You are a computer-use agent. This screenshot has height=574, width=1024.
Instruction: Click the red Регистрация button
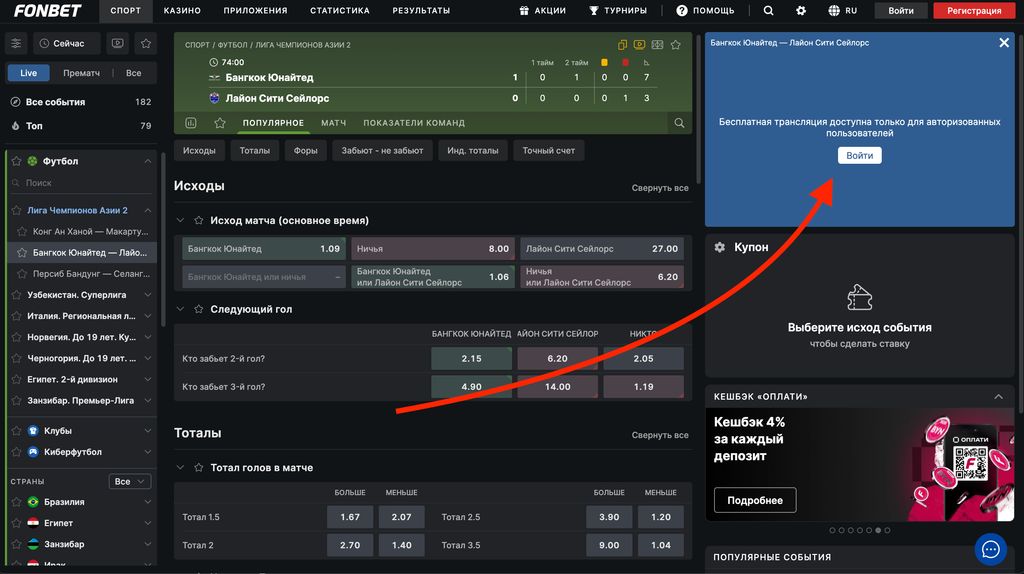point(973,11)
